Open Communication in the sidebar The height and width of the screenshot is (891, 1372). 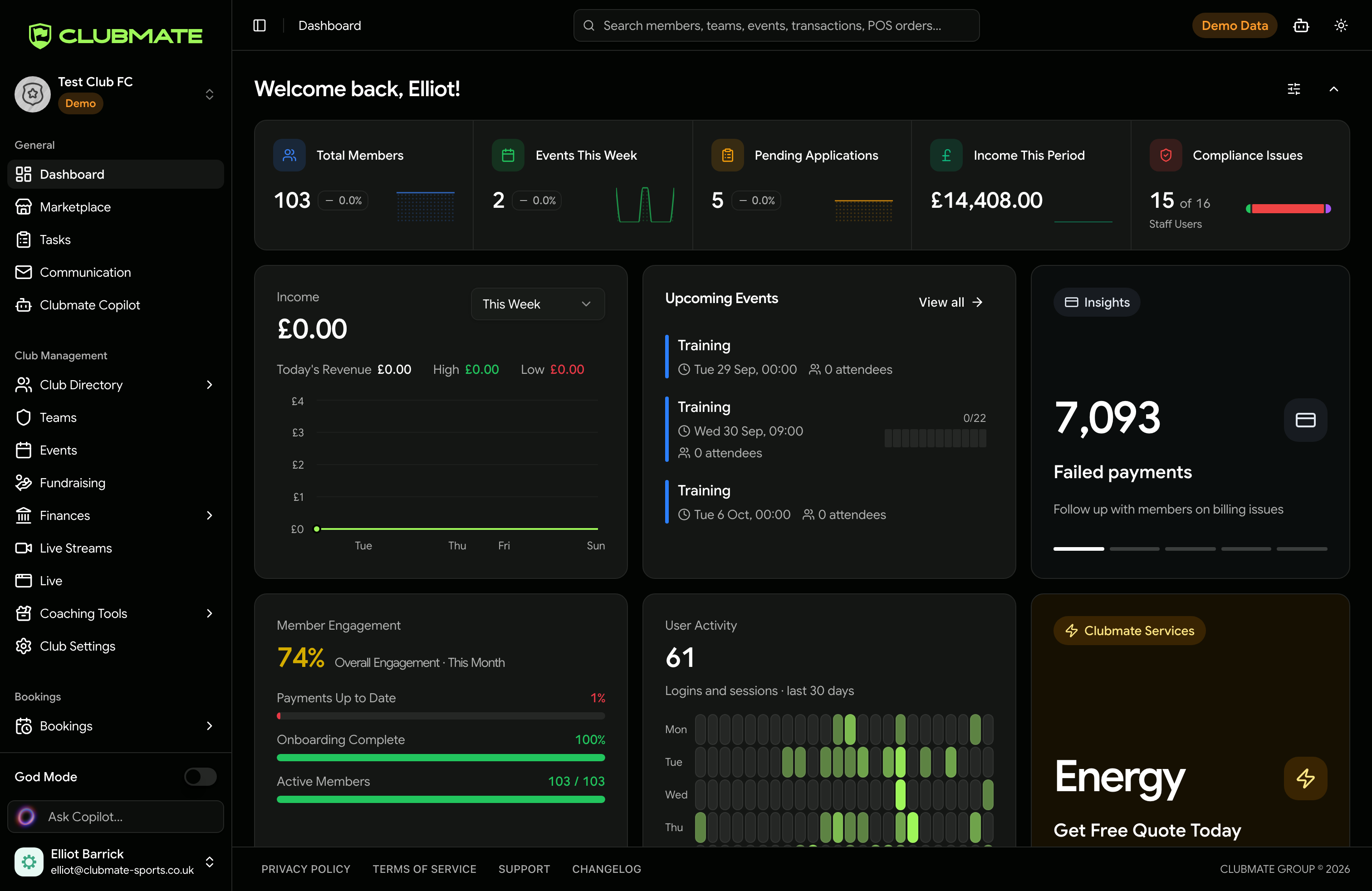[x=115, y=272]
